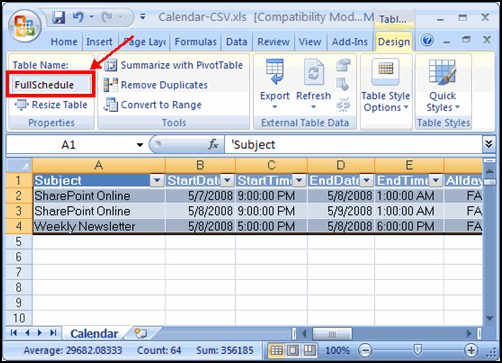Open the Customize Quick Access Toolbar arrow
Image resolution: width=502 pixels, height=363 pixels.
(143, 17)
